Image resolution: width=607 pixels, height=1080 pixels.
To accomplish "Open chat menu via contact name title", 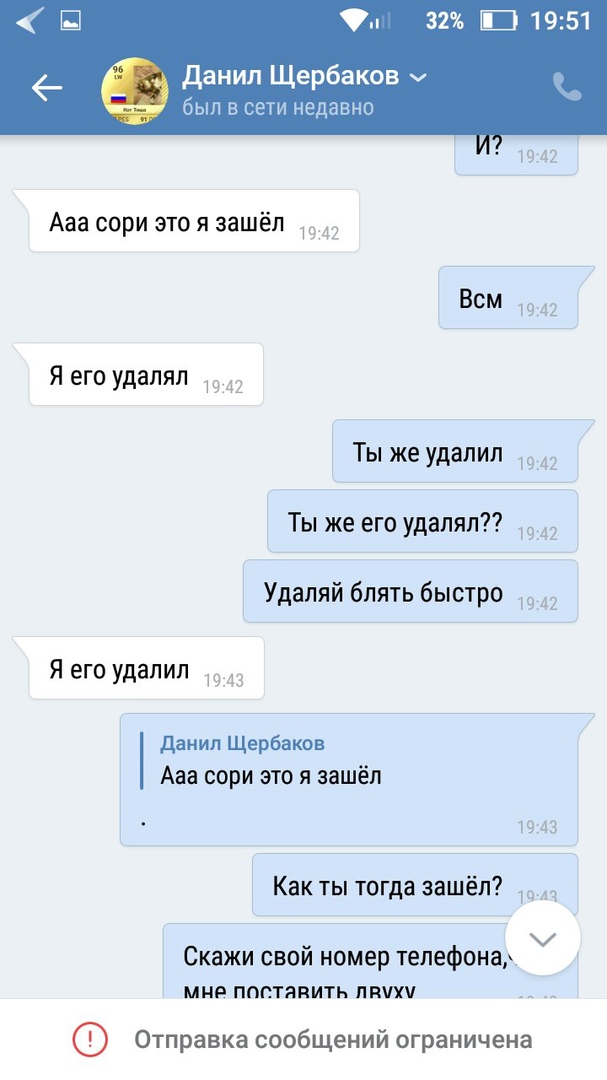I will pos(290,76).
